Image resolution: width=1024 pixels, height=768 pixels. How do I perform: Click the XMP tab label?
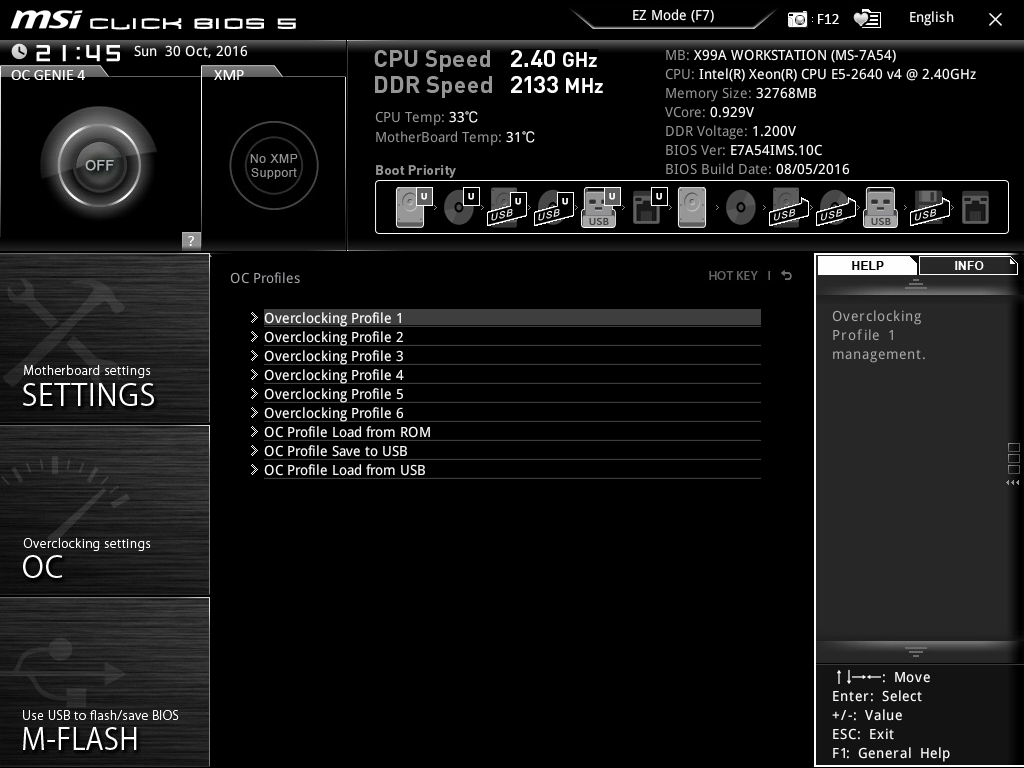coord(229,75)
